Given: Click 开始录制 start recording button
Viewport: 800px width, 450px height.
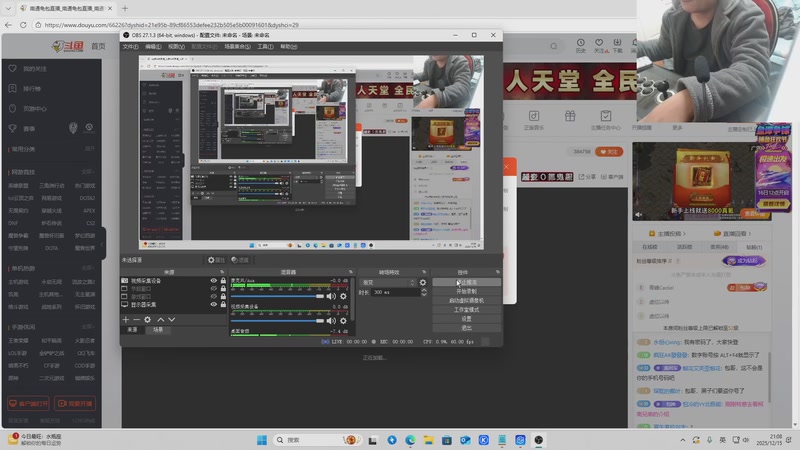Looking at the screenshot, I should pos(466,291).
